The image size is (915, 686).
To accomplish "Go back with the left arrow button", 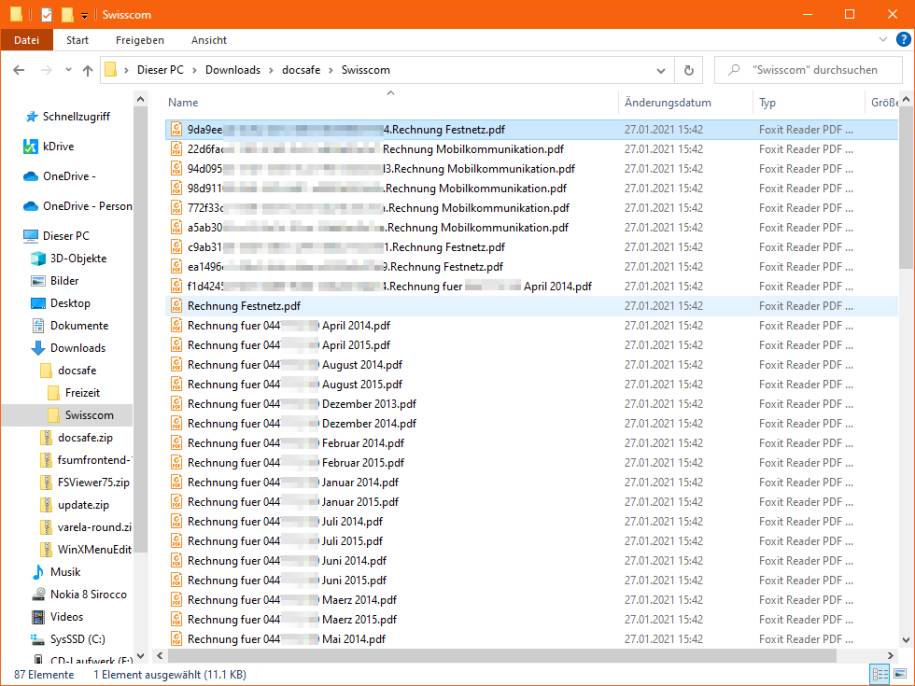I will (19, 71).
